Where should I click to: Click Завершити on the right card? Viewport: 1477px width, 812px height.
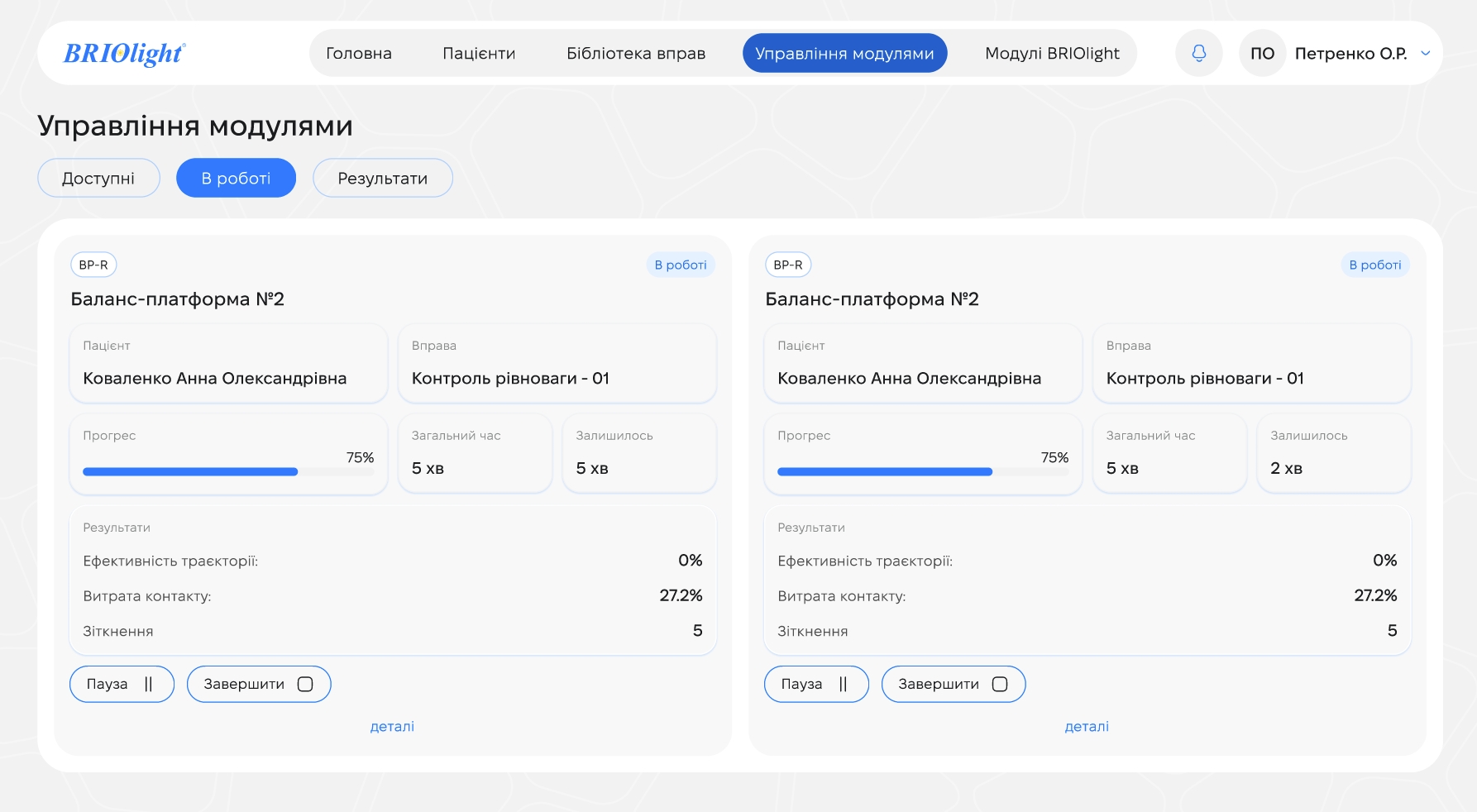tap(954, 684)
